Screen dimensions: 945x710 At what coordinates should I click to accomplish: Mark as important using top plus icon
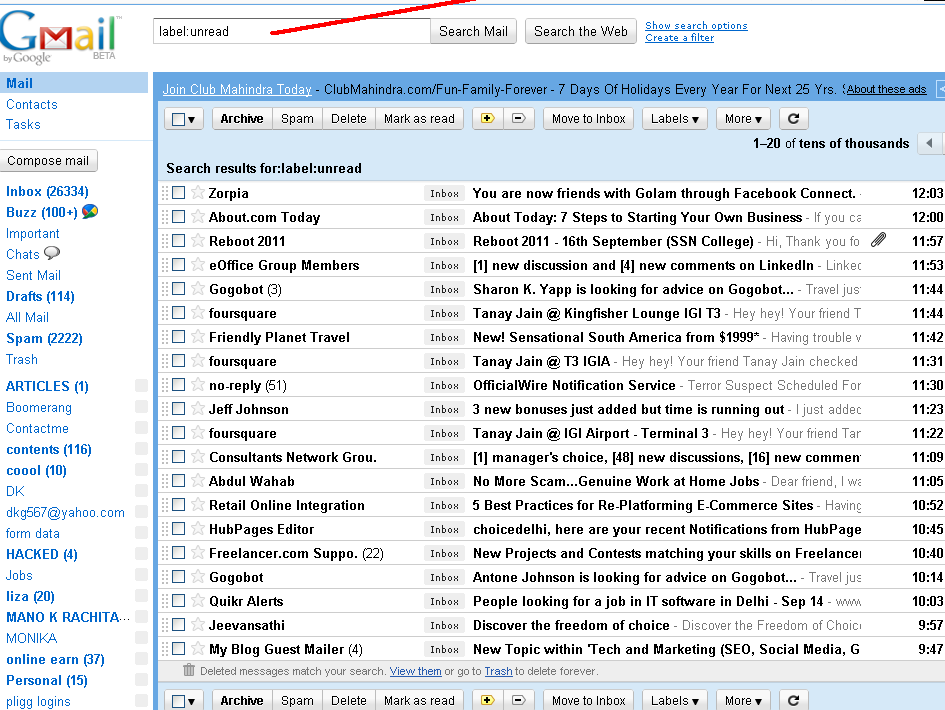488,119
